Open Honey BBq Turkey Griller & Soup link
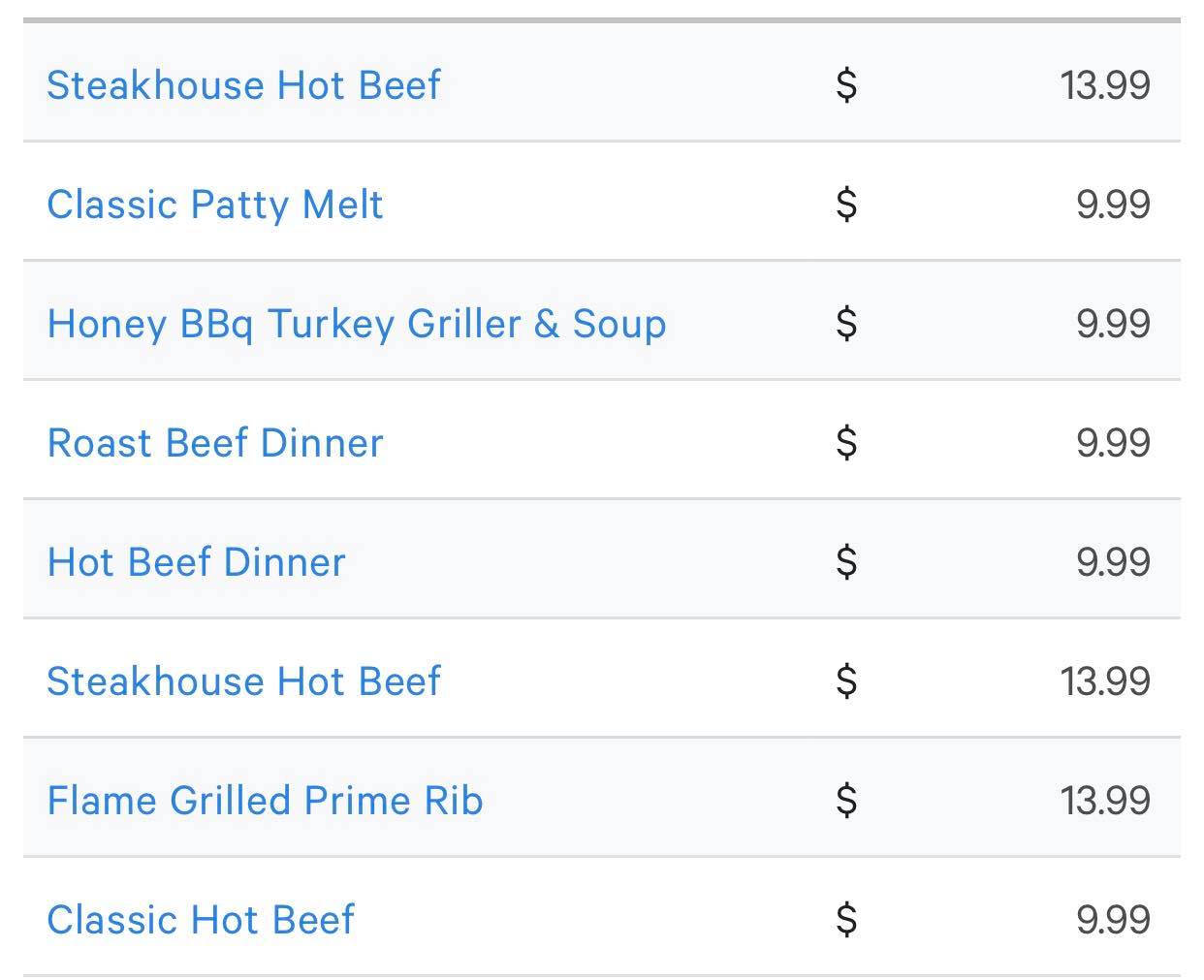 click(x=357, y=324)
